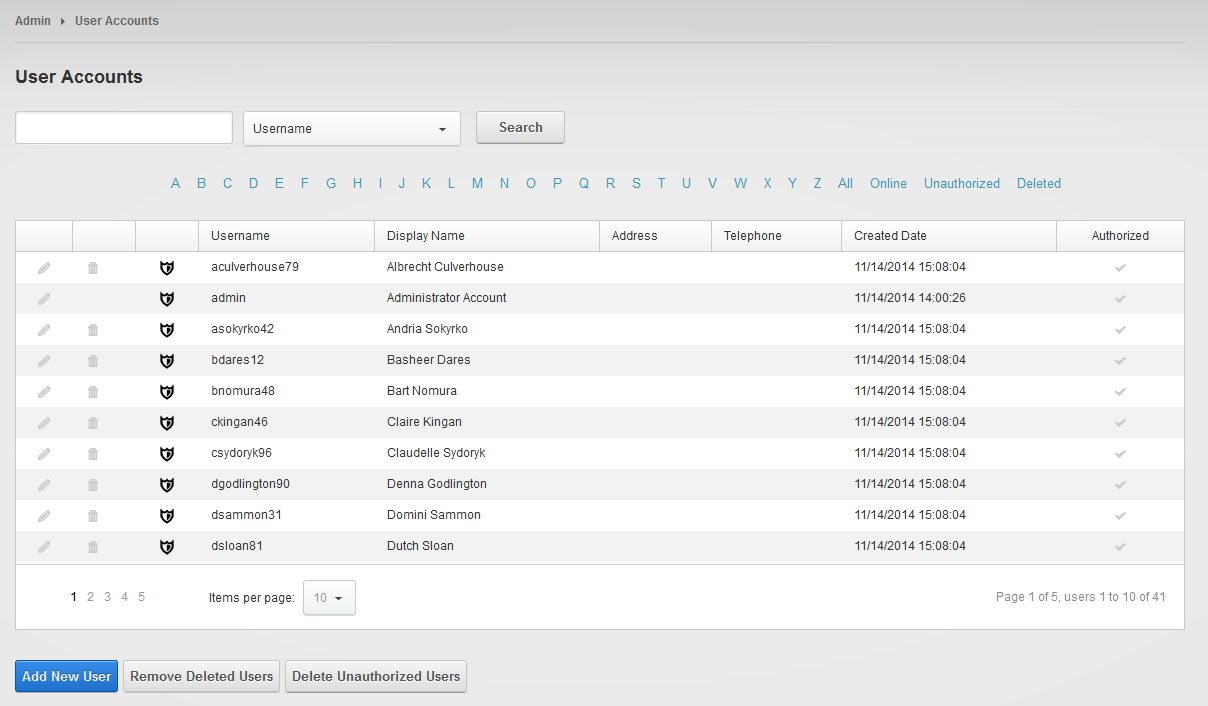Image resolution: width=1208 pixels, height=706 pixels.
Task: Go to page 2 of users
Action: [90, 597]
